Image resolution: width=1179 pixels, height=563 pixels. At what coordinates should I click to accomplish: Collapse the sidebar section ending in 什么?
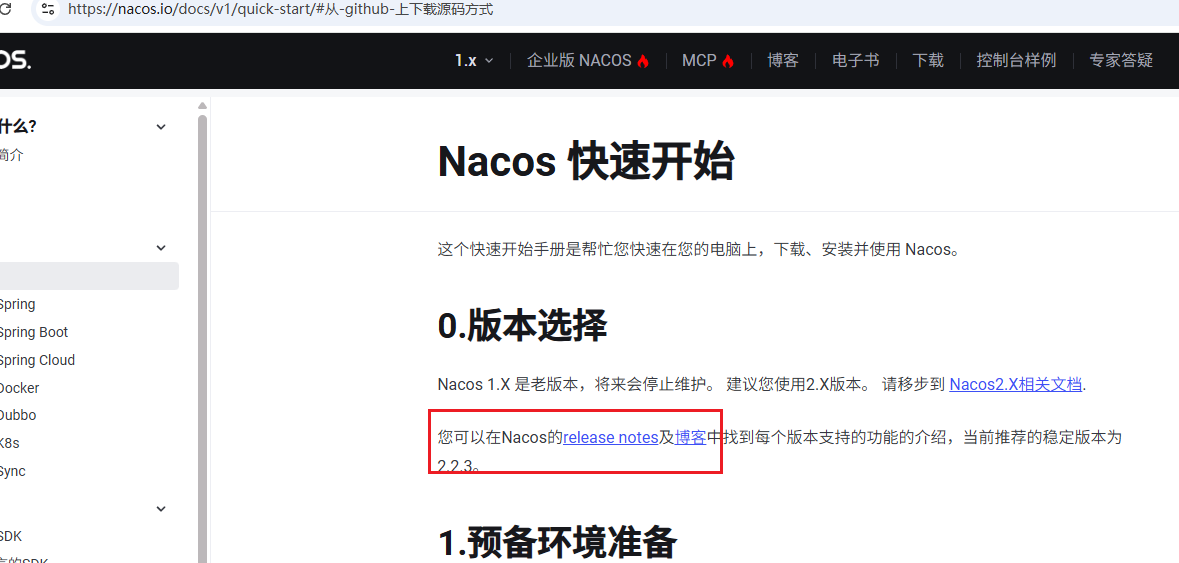tap(160, 127)
